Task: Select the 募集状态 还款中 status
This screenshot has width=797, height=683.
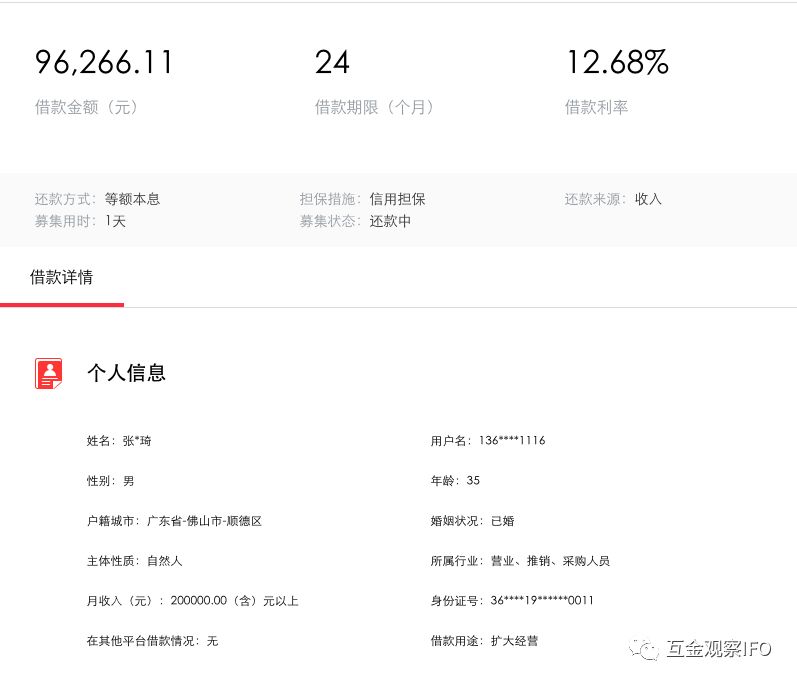Action: pyautogui.click(x=355, y=221)
